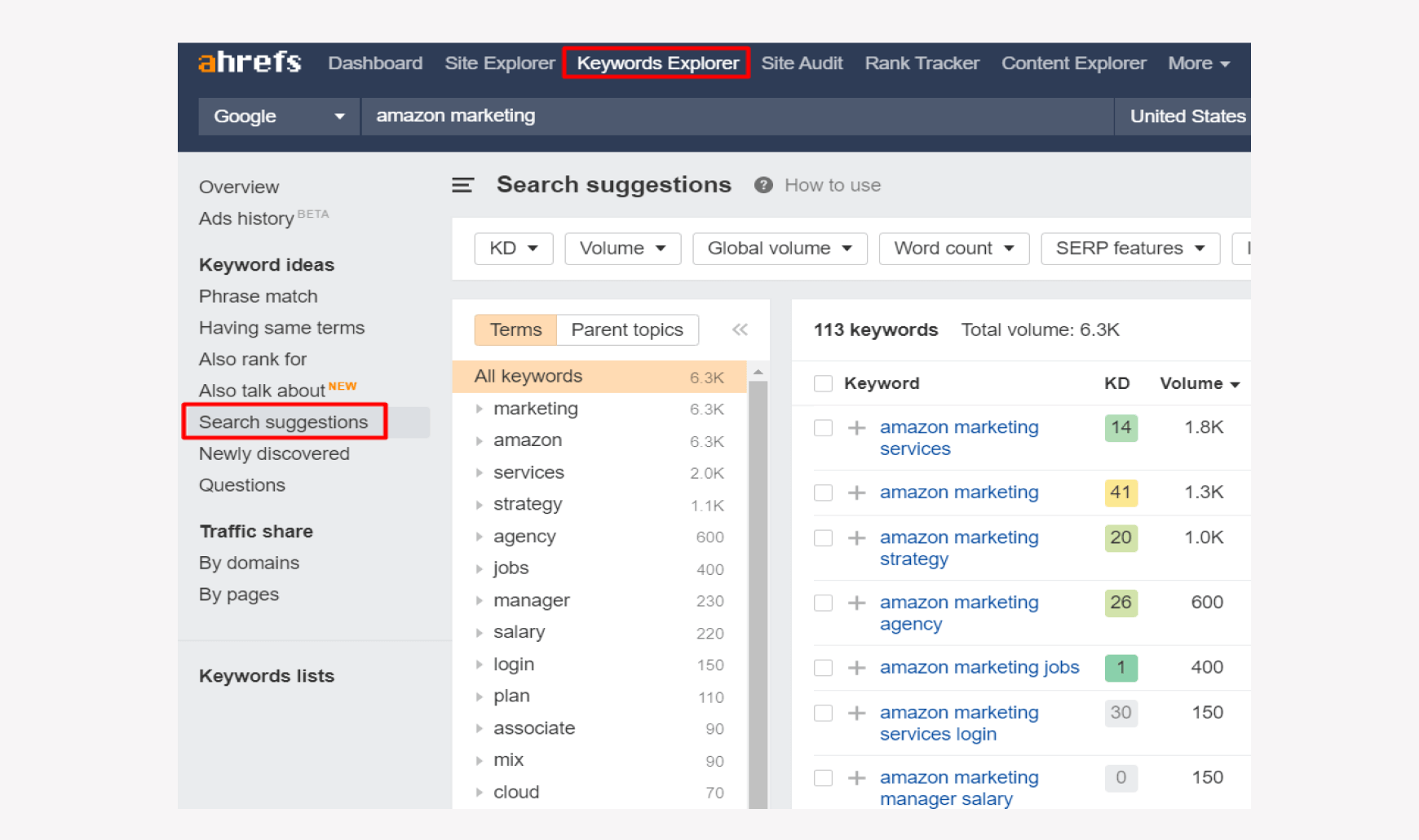This screenshot has height=840, width=1419.
Task: Open Newly discovered keywords
Action: click(274, 453)
